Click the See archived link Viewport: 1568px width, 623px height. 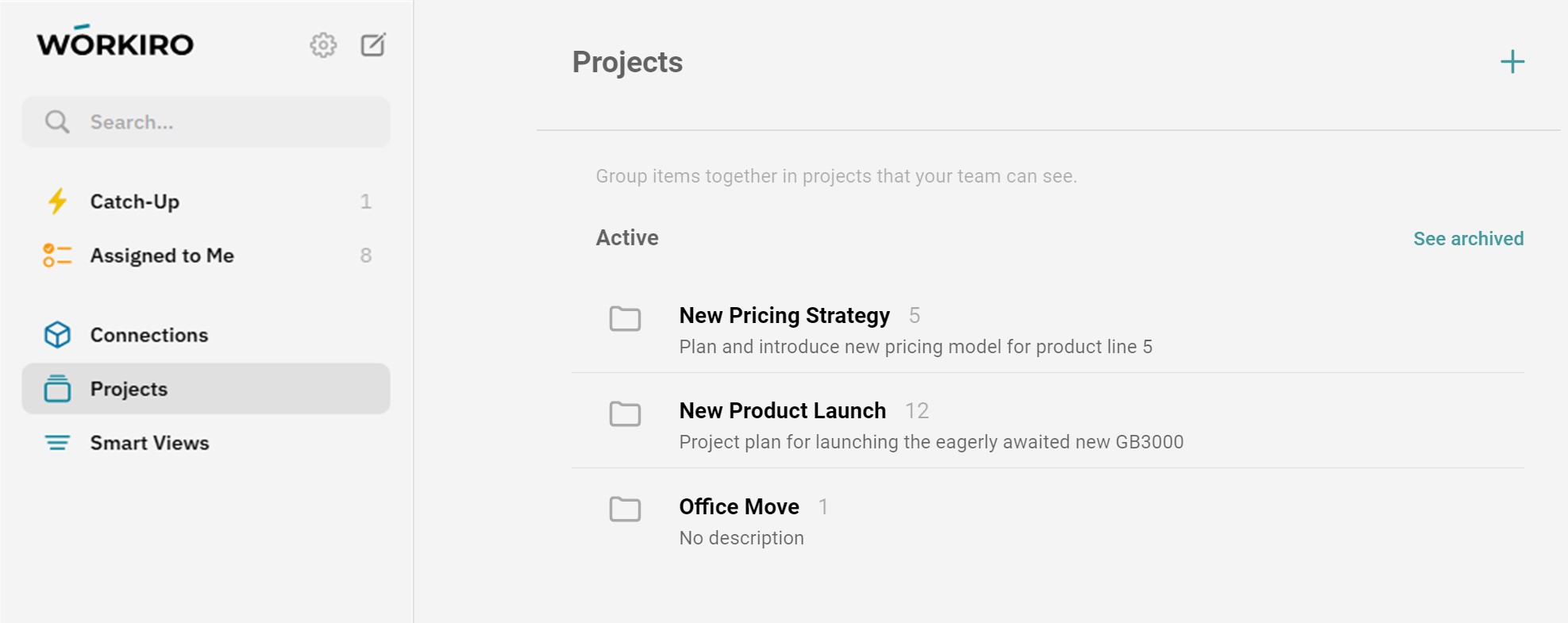tap(1468, 239)
